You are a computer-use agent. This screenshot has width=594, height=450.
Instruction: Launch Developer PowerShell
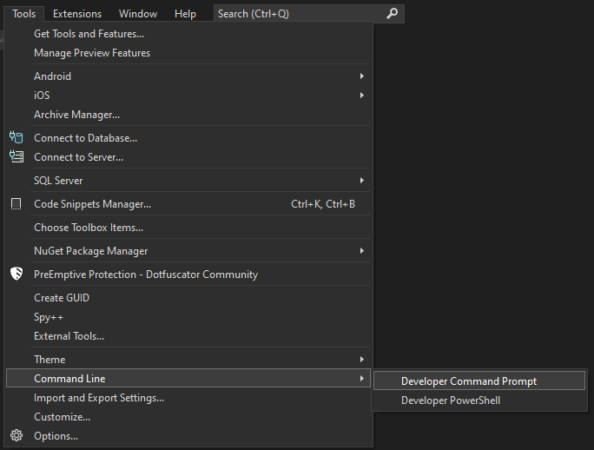coord(479,400)
